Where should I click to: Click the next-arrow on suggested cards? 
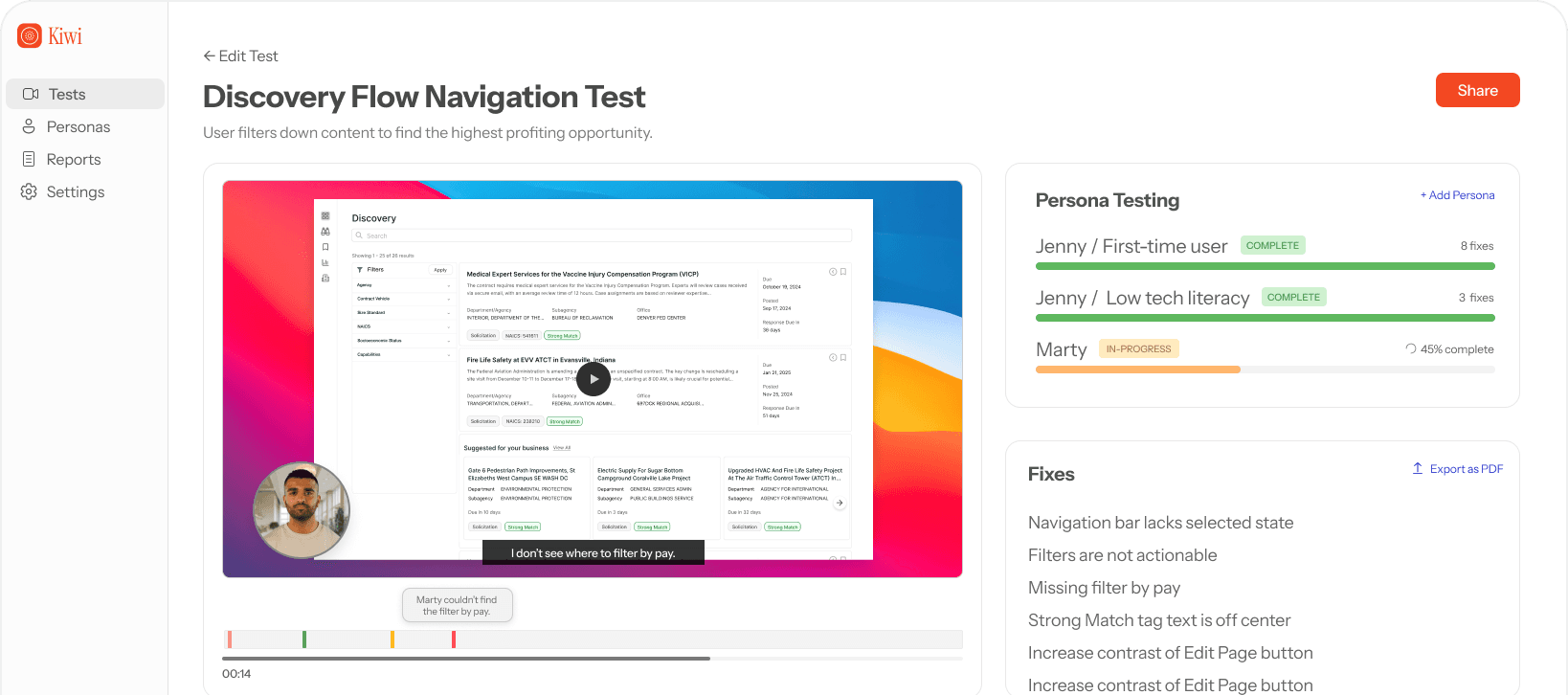(840, 503)
